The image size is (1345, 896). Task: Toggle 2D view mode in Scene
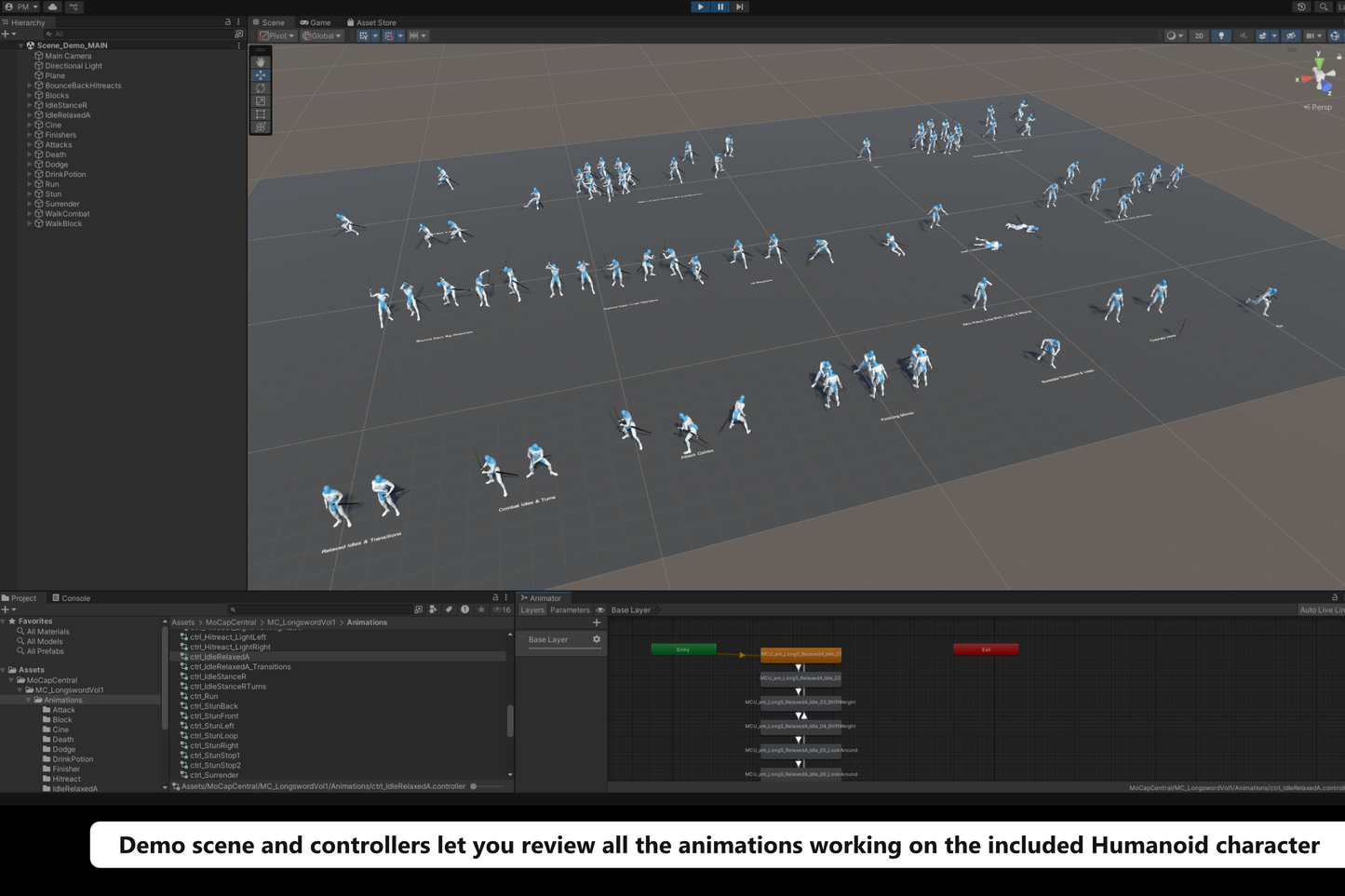1199,36
